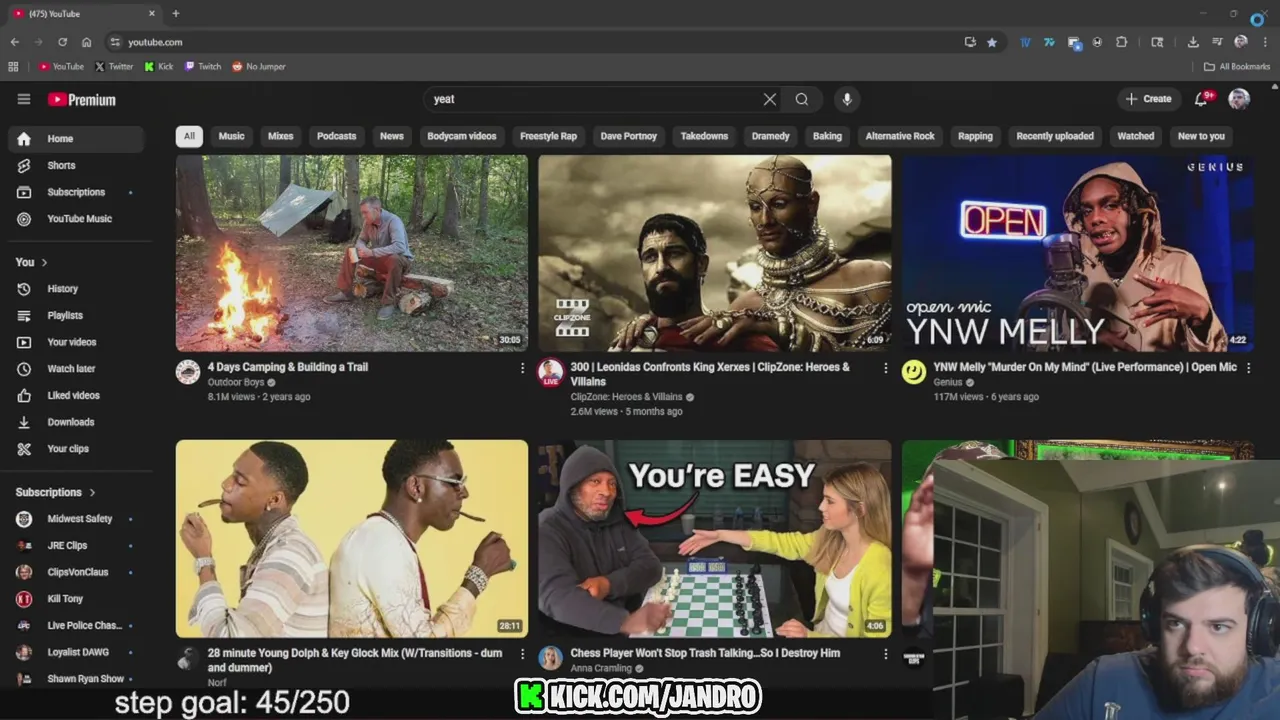Select the 'All' filter chip
Viewport: 1280px width, 720px height.
coord(189,136)
